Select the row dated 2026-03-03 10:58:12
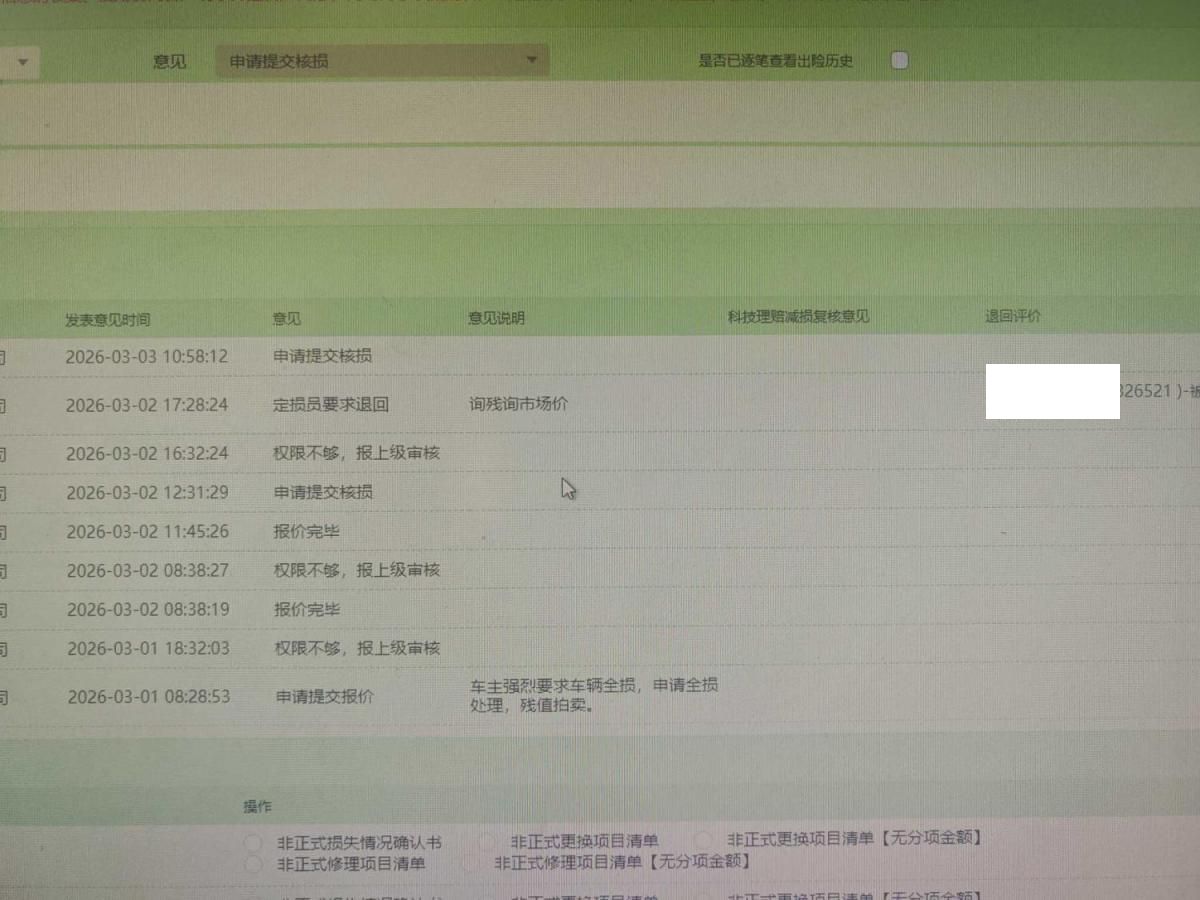Viewport: 1200px width, 900px height. (x=147, y=356)
